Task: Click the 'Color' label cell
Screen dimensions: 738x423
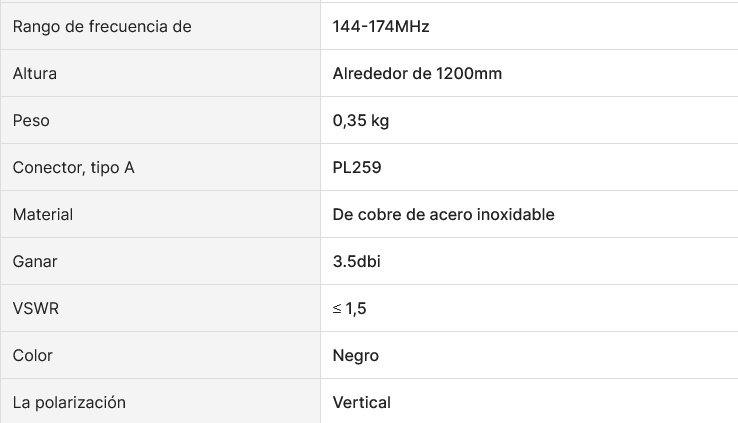Action: tap(33, 355)
